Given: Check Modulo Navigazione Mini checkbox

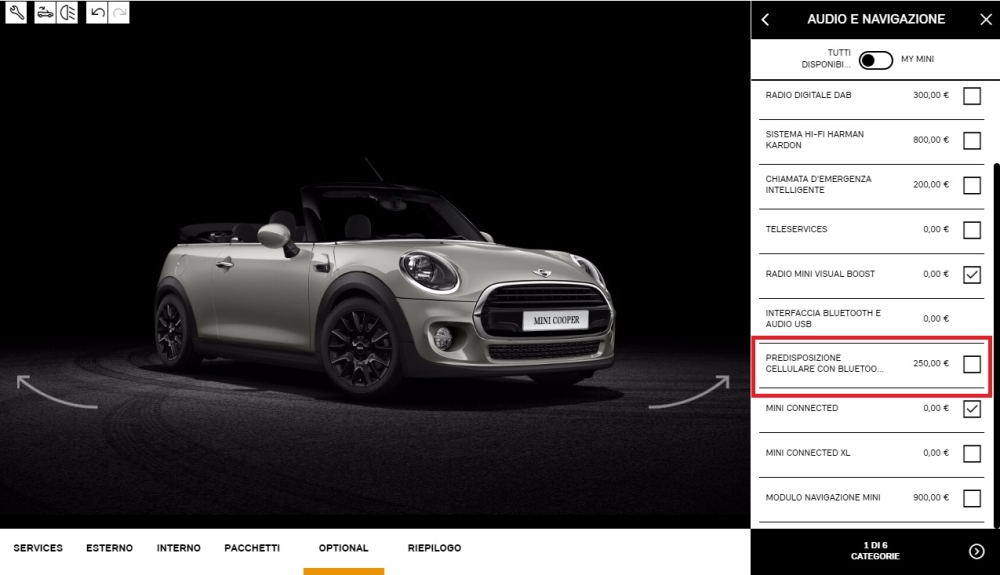Looking at the screenshot, I should [x=972, y=498].
